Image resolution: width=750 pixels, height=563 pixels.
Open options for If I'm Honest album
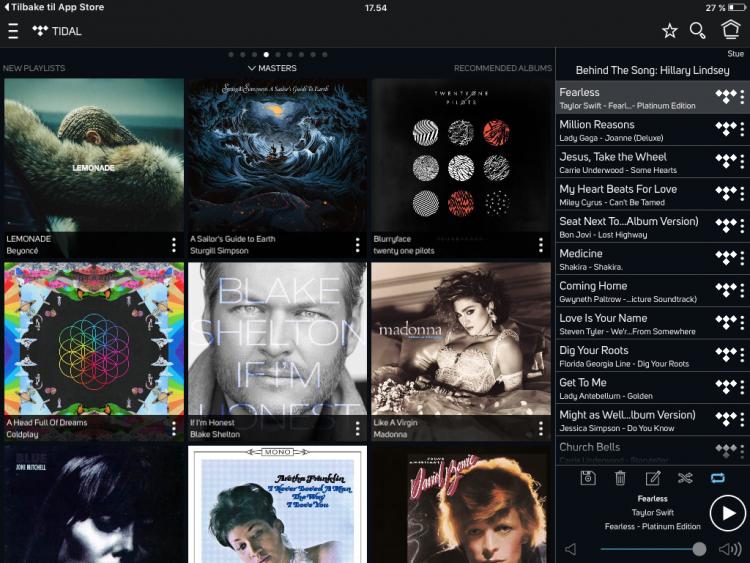(357, 428)
